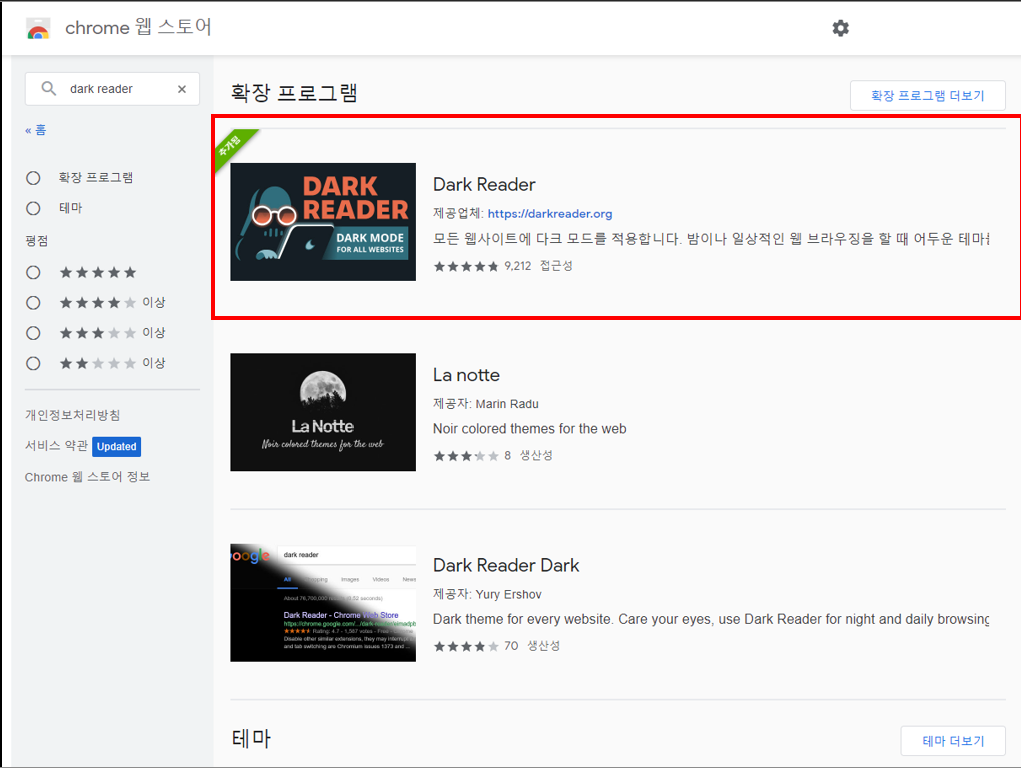
Task: Click '생산성' category on Dark Reader Dark row
Action: 543,646
